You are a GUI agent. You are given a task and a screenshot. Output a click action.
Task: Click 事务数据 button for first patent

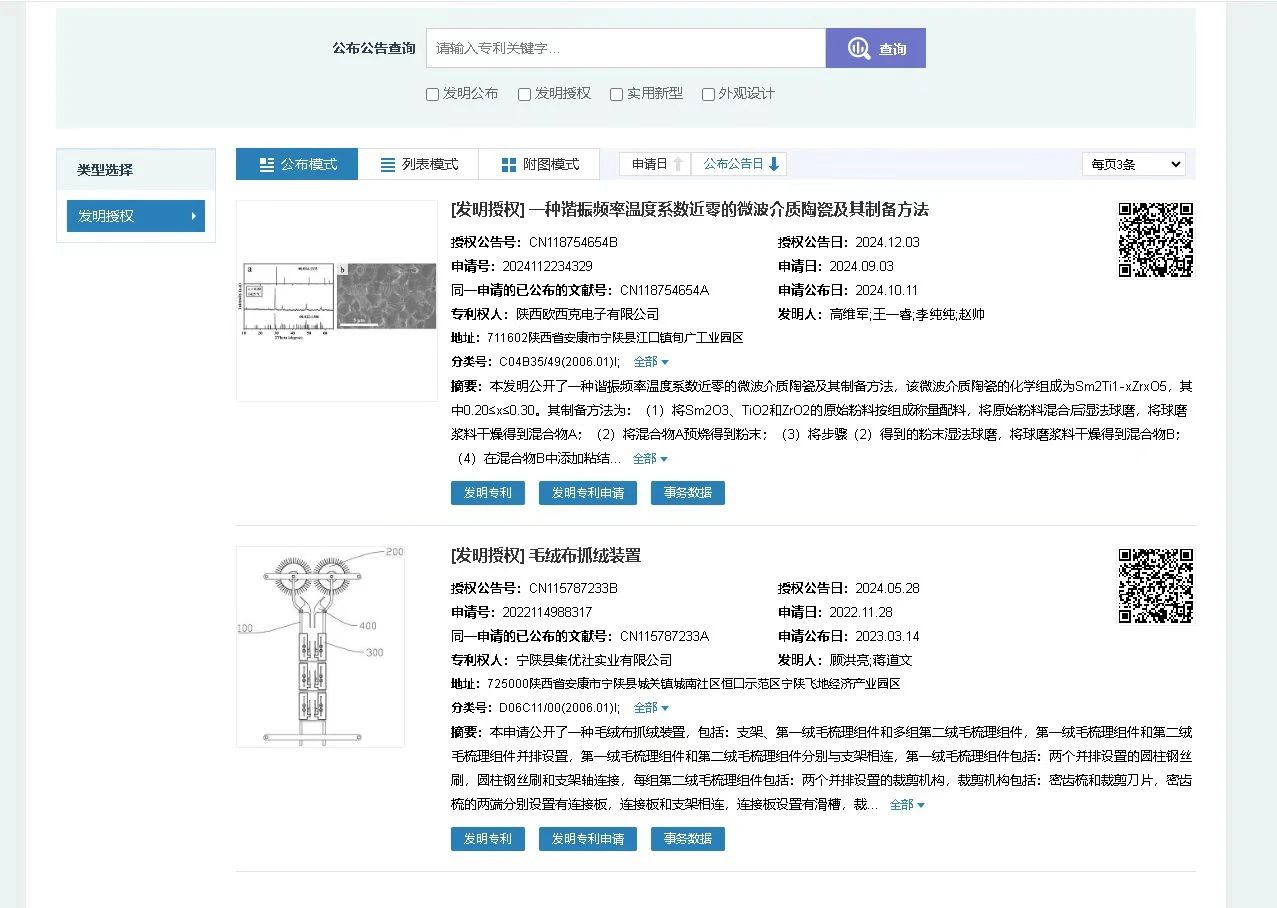[687, 493]
